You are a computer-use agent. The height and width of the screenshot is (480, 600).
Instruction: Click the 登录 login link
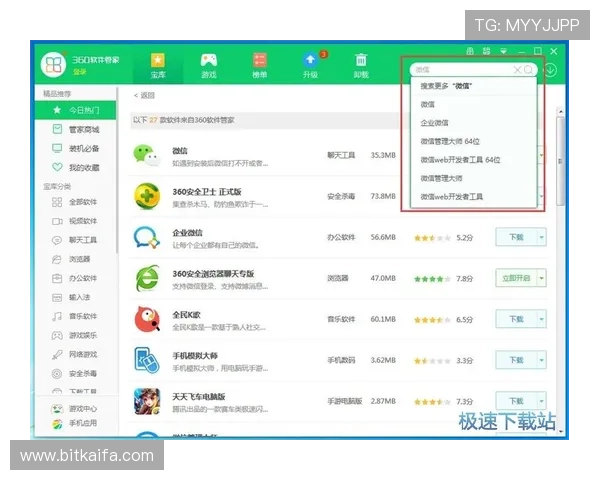[x=80, y=72]
